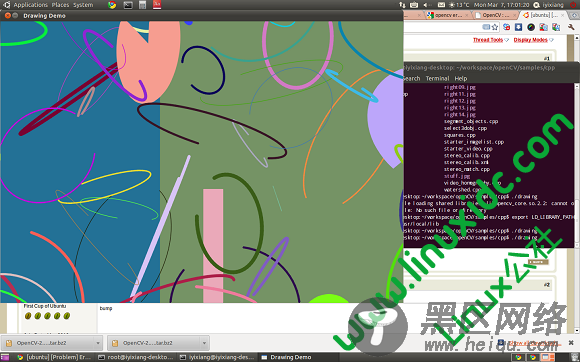Open the calculator launcher in top panel
Viewport: 580px width, 362px height.
[142, 5]
